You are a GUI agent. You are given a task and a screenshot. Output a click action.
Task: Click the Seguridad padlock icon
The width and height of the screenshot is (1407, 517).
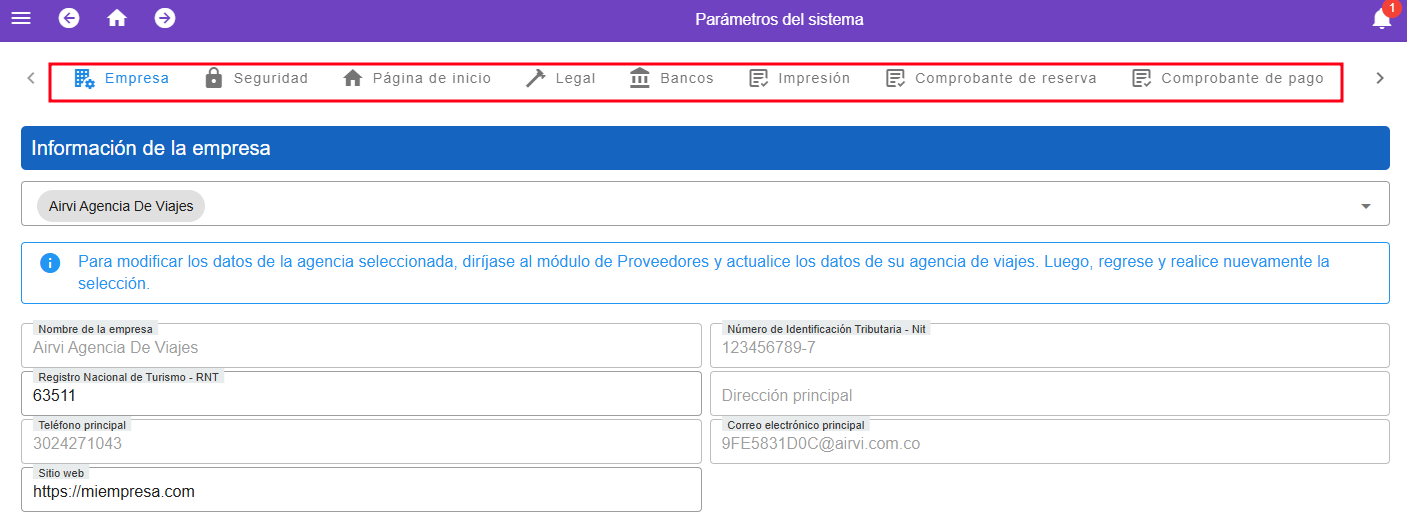(x=213, y=78)
